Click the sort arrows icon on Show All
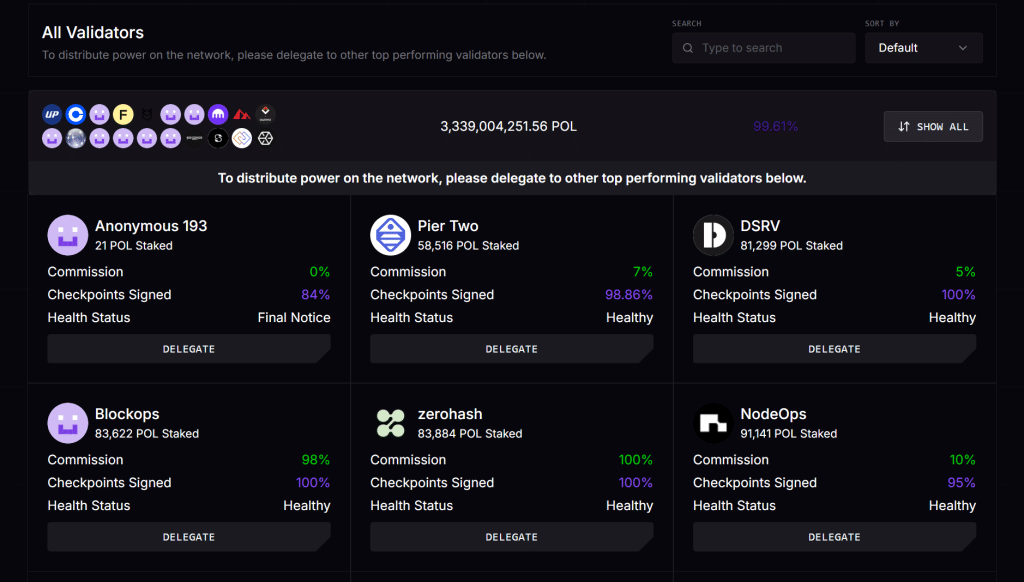 pyautogui.click(x=904, y=127)
